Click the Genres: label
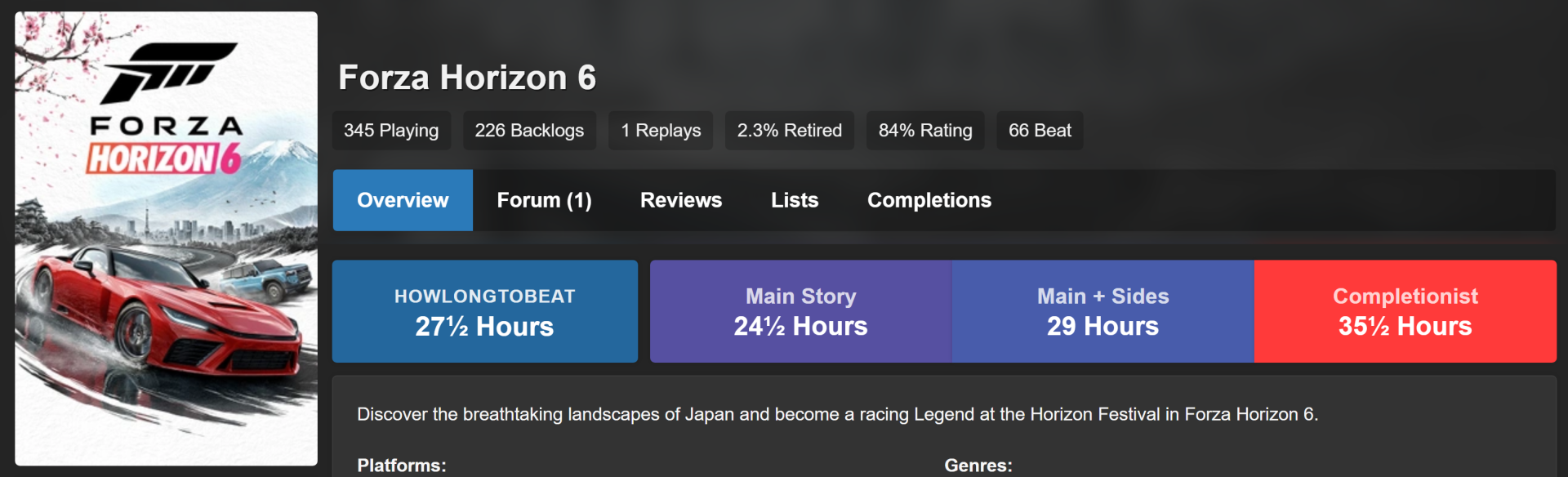Viewport: 1568px width, 477px height. (978, 466)
